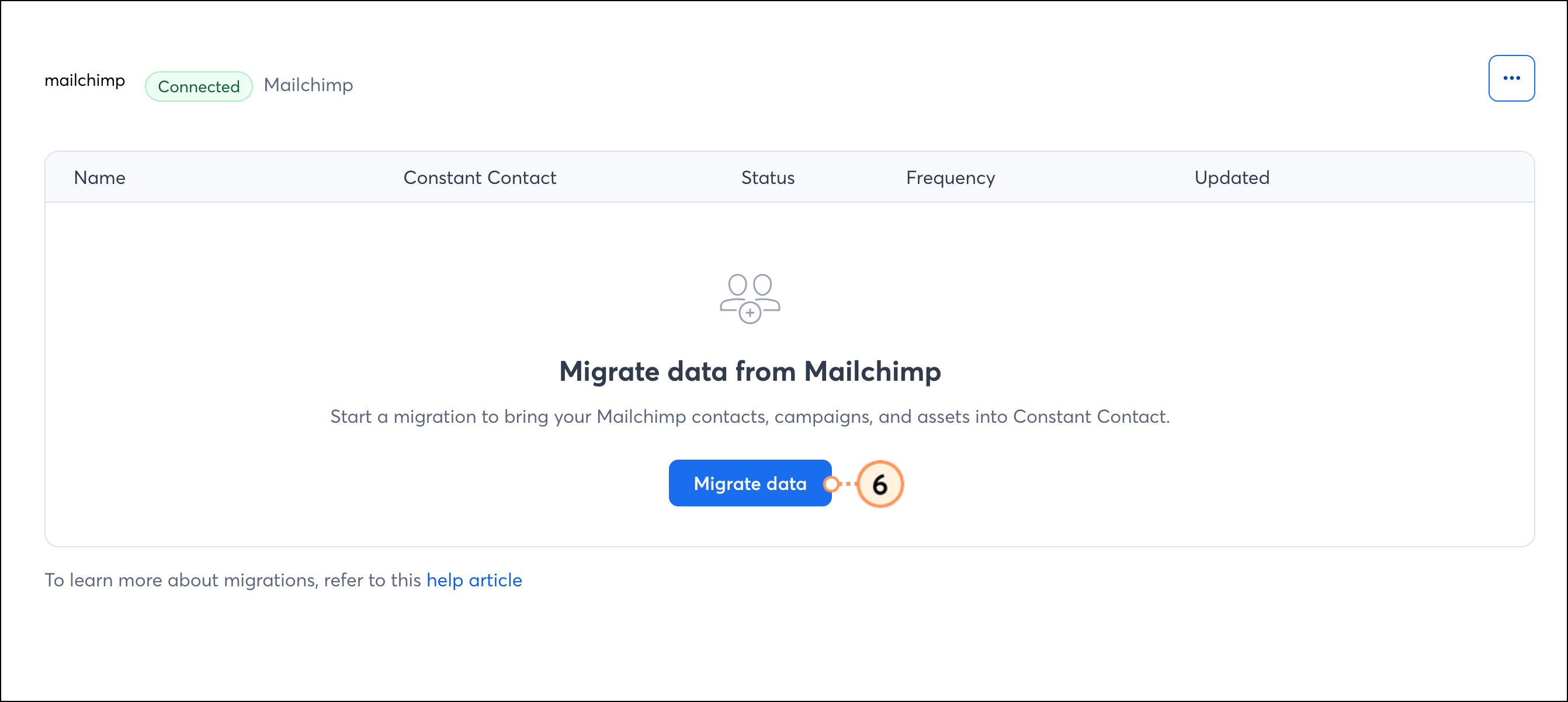Click the Constant Contact column header
This screenshot has height=702, width=1568.
(480, 178)
